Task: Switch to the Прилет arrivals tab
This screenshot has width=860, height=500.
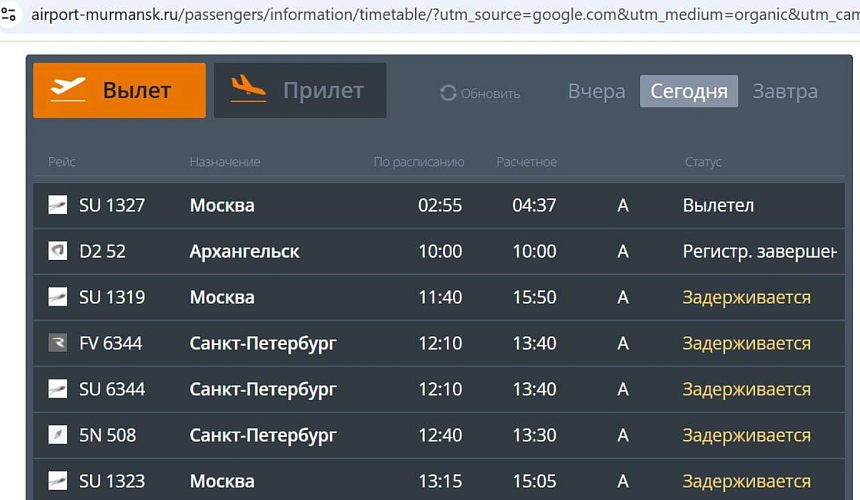Action: pos(300,90)
